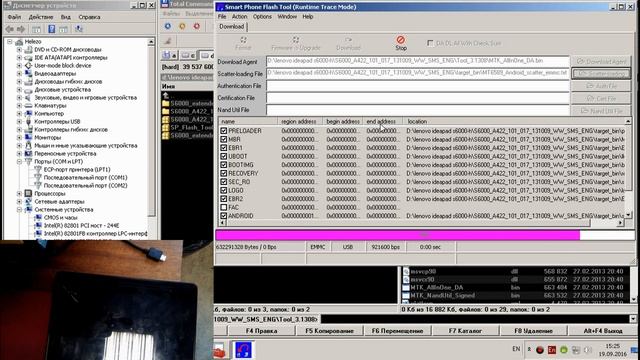
Task: Click the blue magnet taskbar icon
Action: tap(243, 350)
